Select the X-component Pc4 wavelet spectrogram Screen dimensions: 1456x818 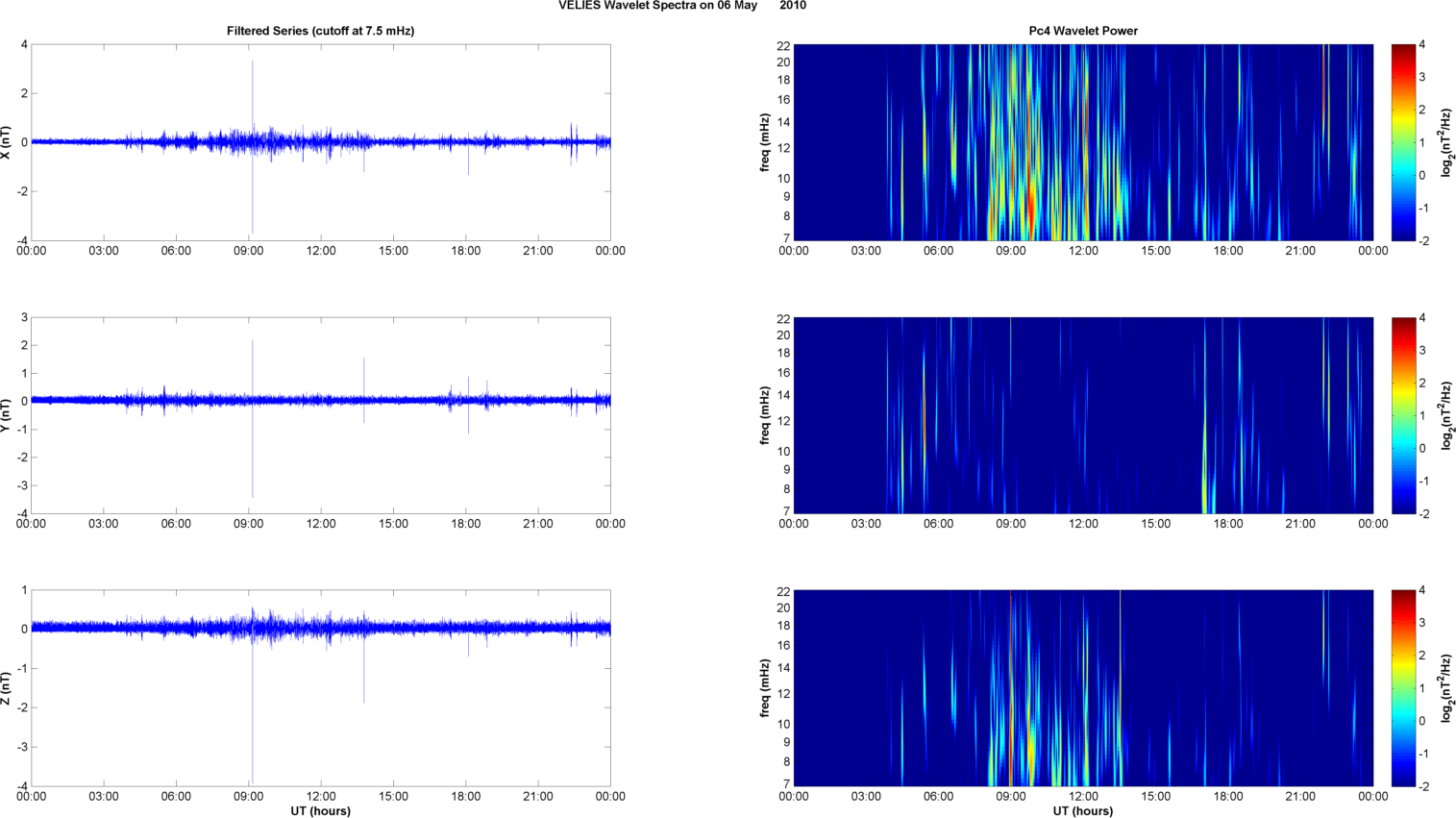1083,142
